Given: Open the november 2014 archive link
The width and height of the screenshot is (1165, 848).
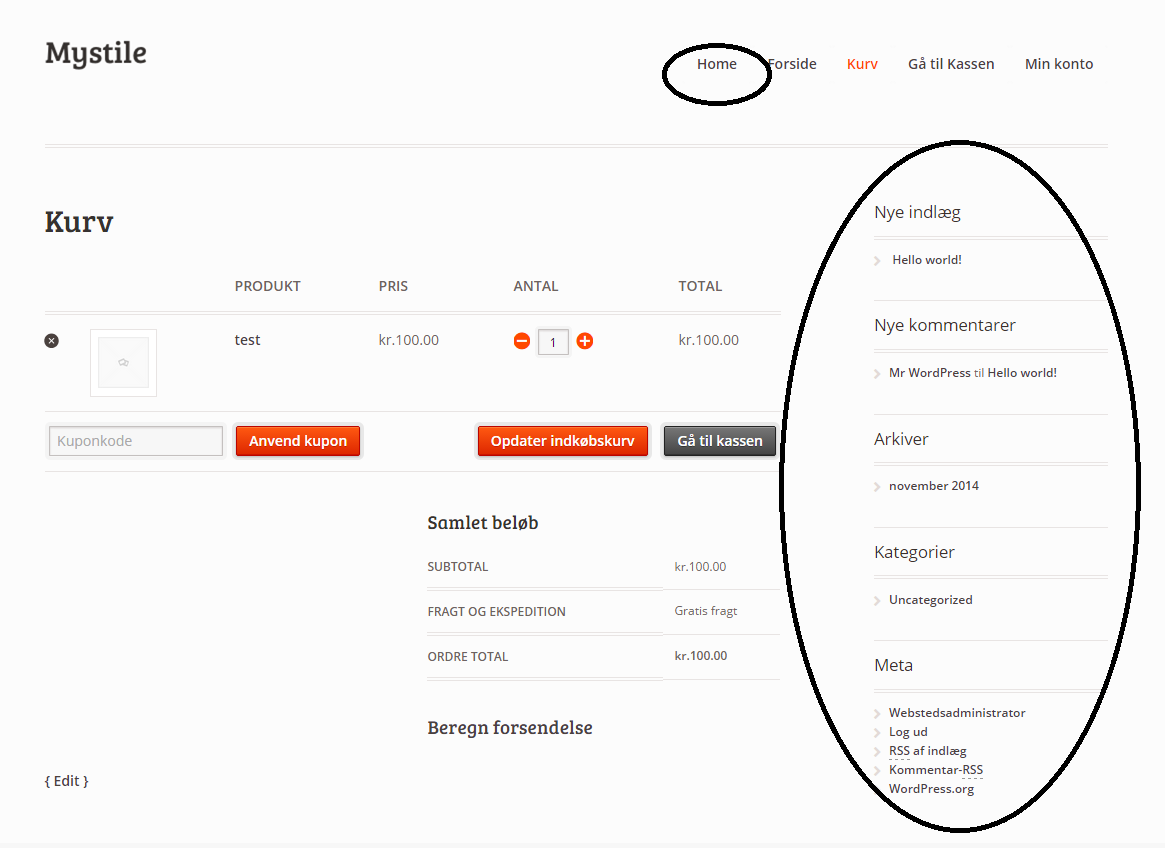Looking at the screenshot, I should [x=934, y=486].
